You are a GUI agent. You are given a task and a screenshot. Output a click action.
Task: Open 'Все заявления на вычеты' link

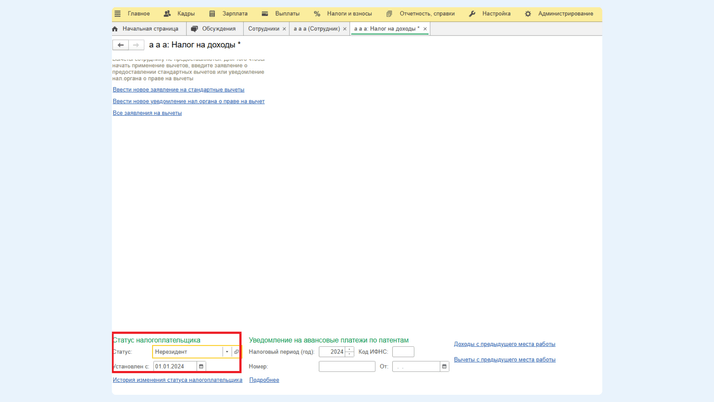pos(147,113)
